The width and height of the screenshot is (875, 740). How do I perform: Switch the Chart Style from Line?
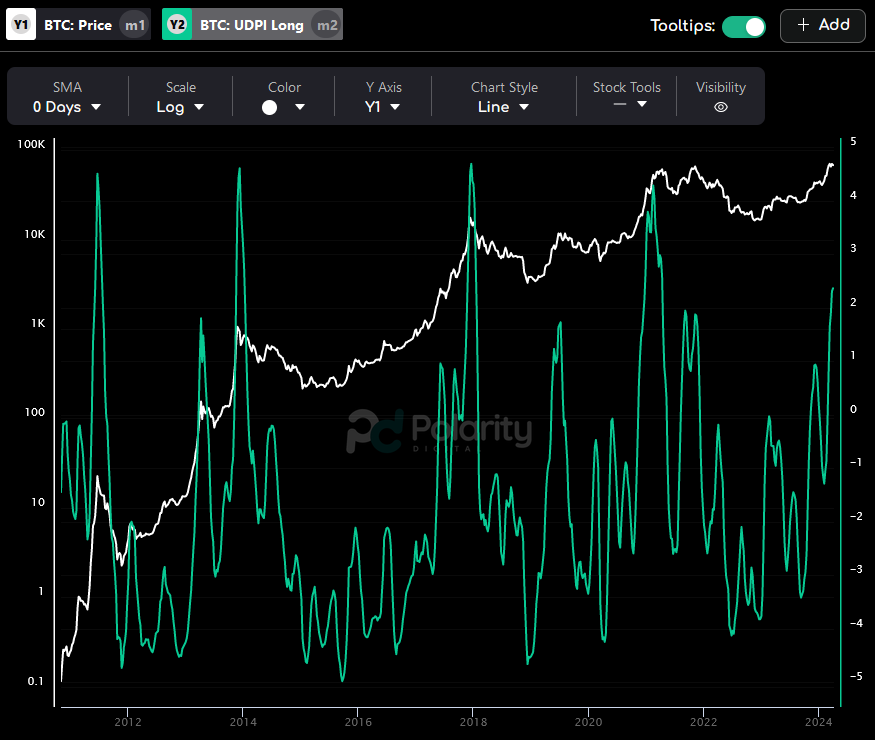(x=503, y=105)
